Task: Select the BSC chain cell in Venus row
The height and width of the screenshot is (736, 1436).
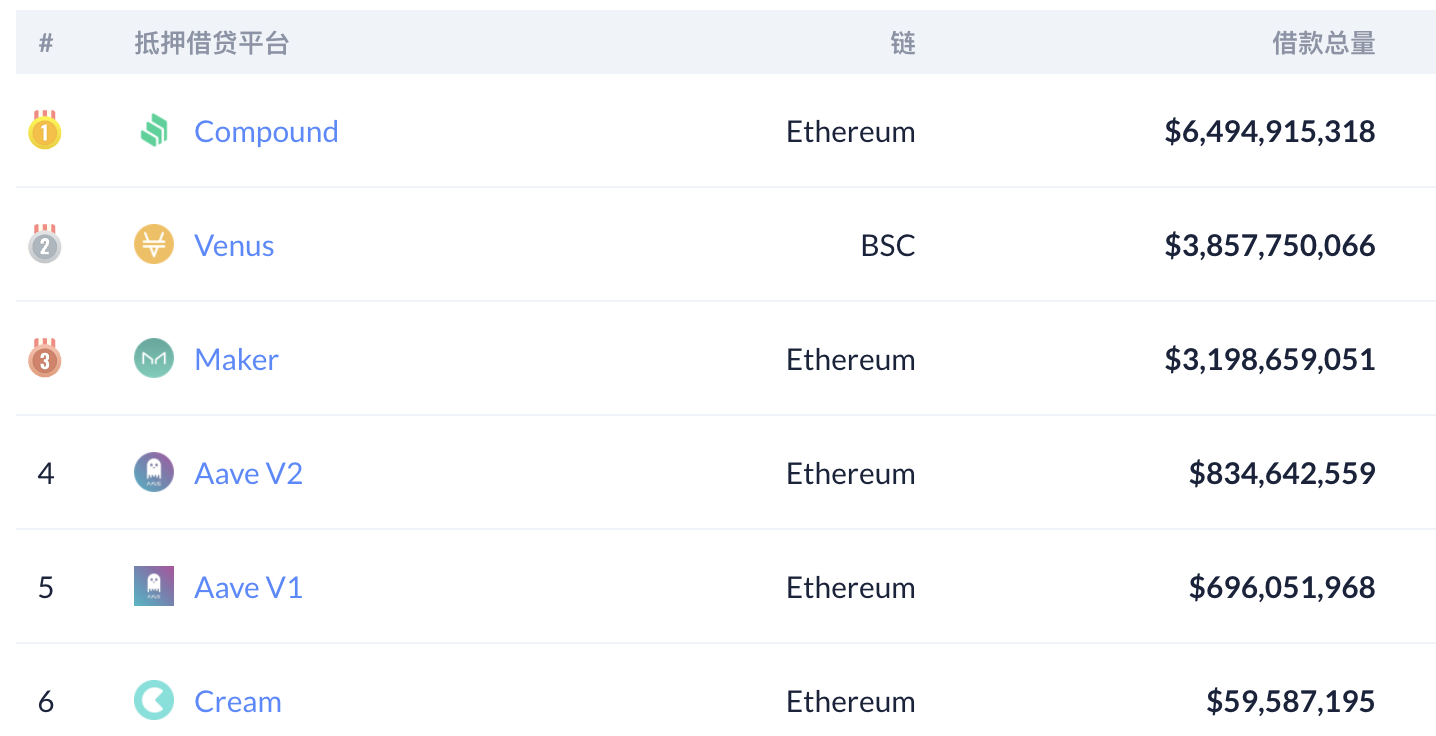Action: (x=887, y=245)
